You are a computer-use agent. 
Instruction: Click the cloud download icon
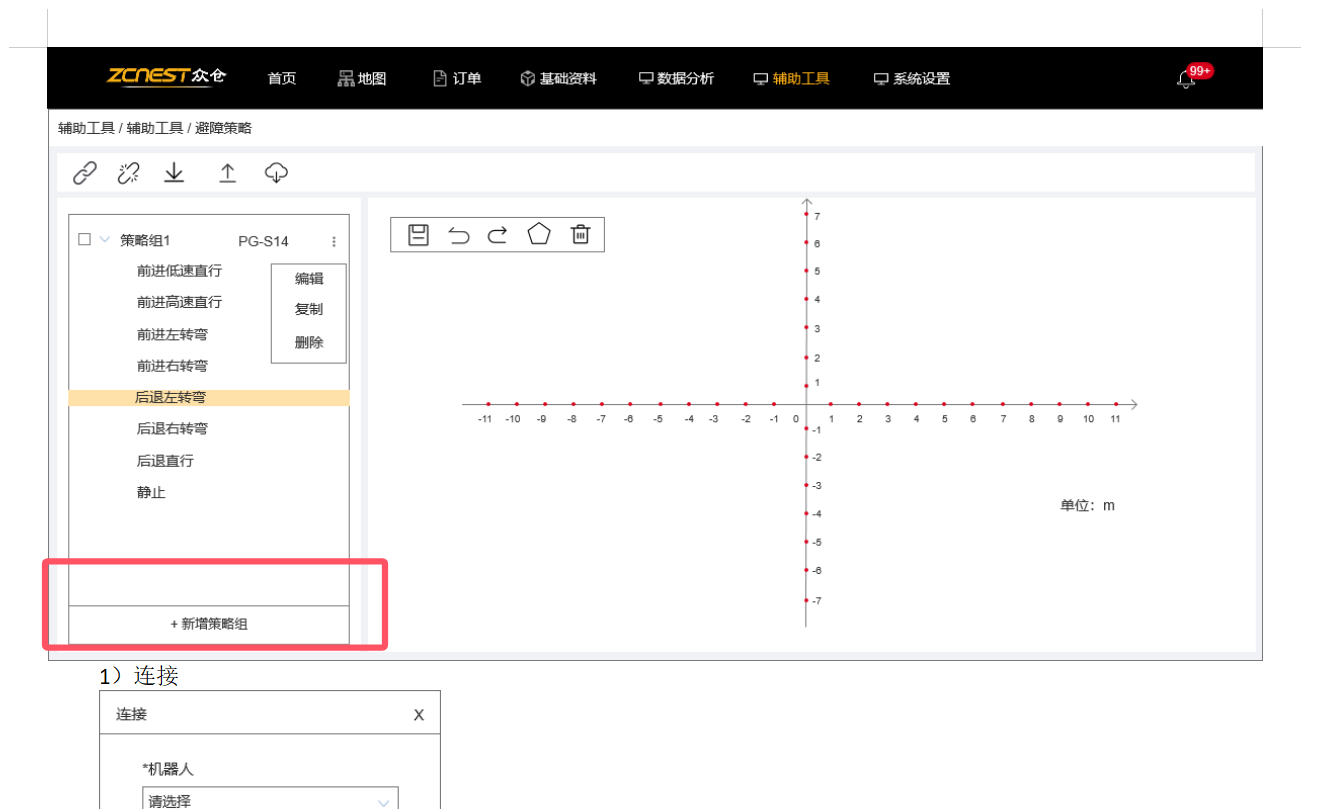coord(276,173)
